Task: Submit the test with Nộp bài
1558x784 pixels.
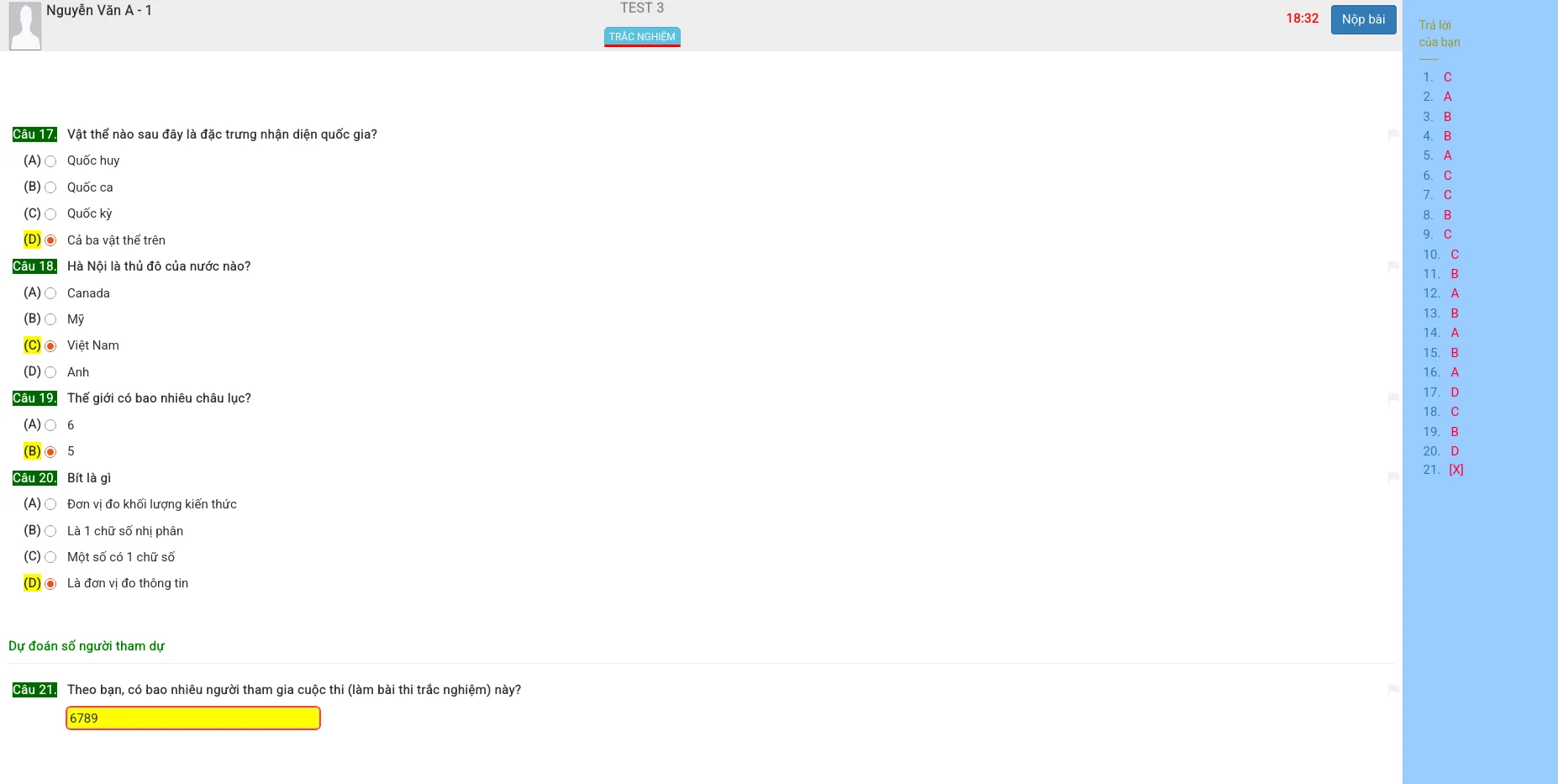Action: (1363, 19)
